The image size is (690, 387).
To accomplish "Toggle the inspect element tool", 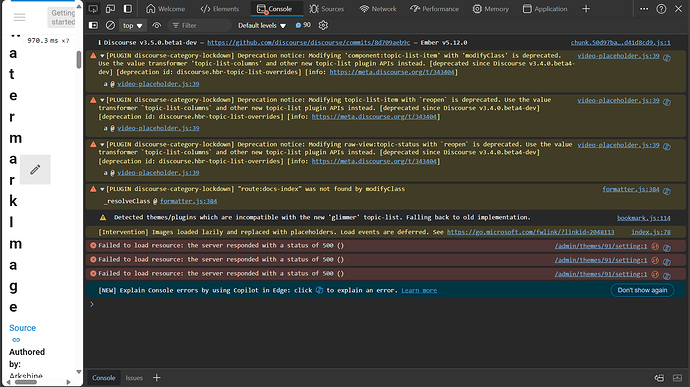I will [93, 9].
